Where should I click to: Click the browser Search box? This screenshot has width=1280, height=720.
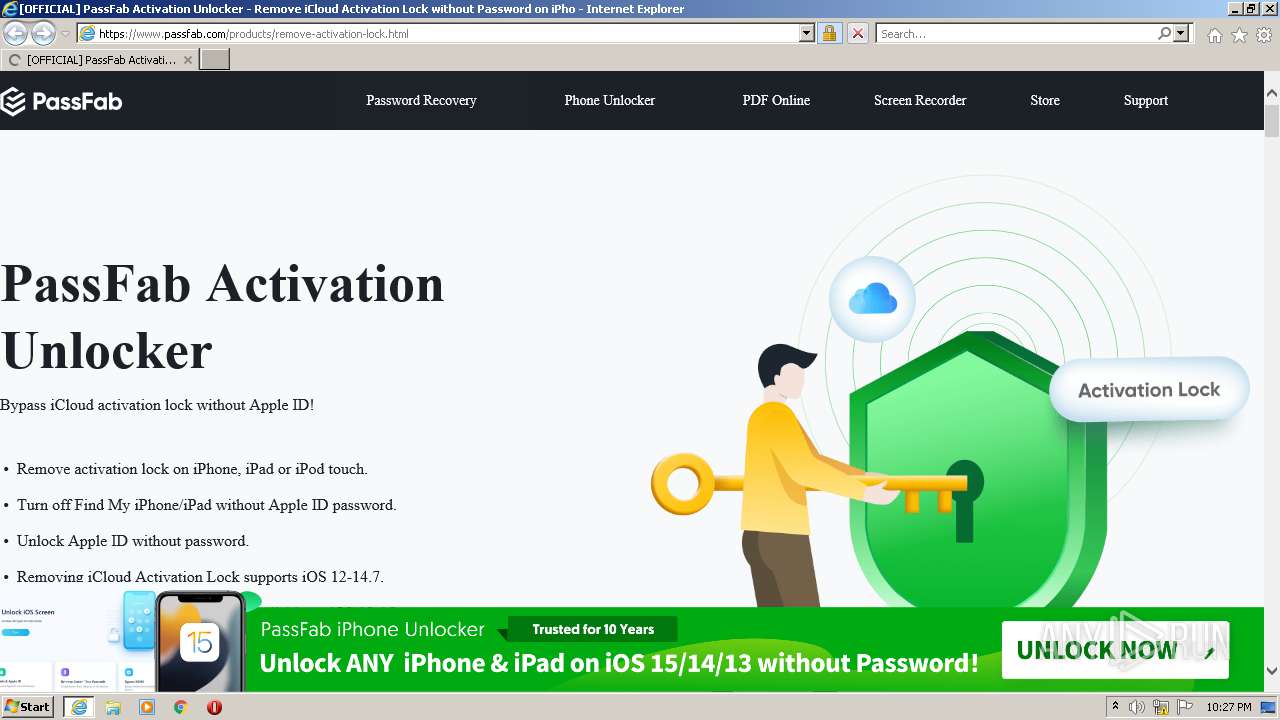[x=1017, y=34]
